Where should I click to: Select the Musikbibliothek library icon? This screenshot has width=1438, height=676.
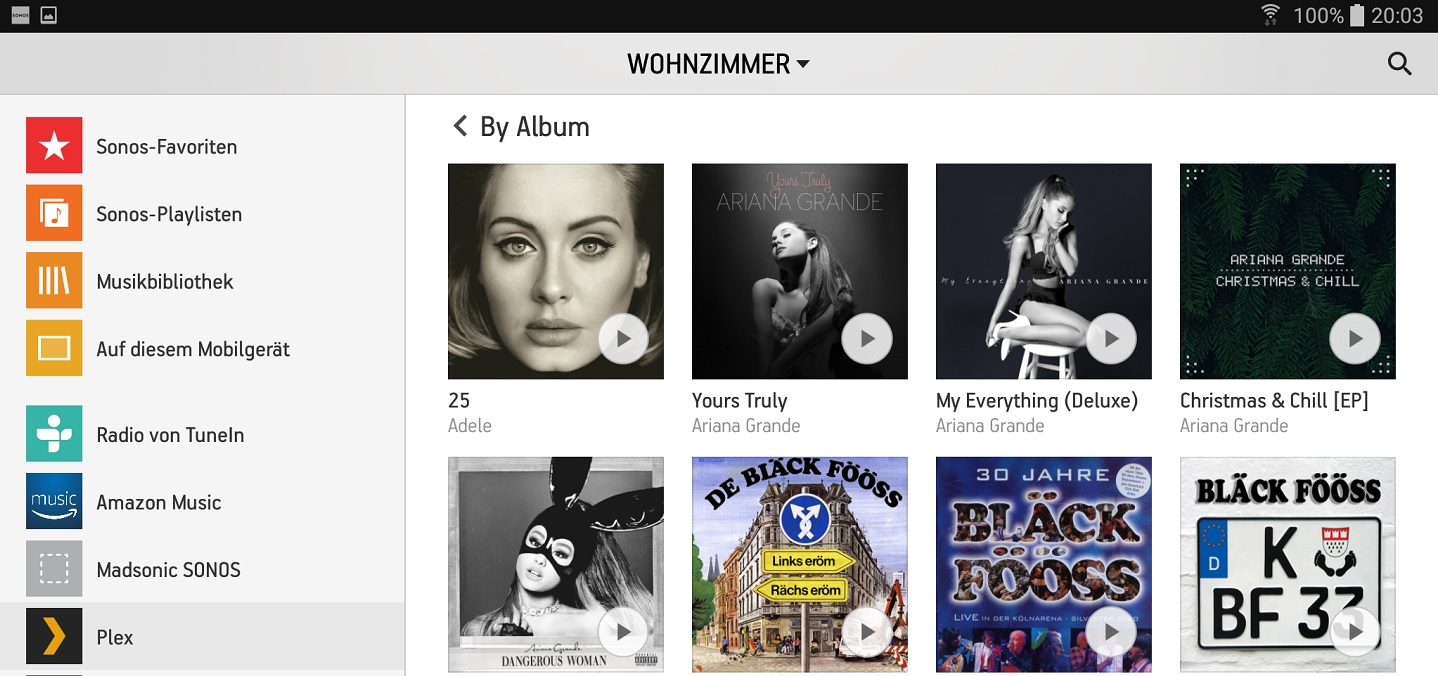54,281
